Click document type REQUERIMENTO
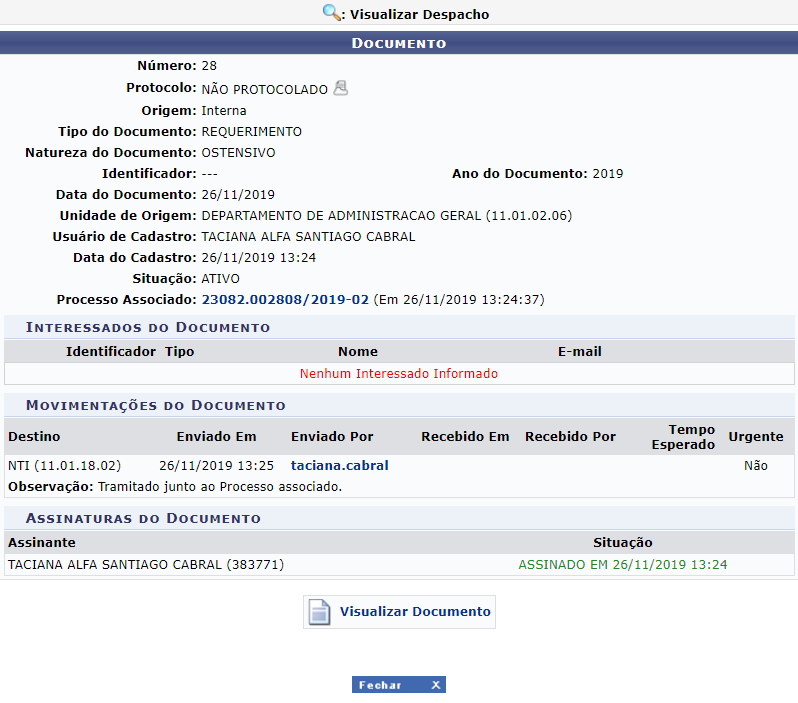The image size is (798, 703). [x=251, y=132]
